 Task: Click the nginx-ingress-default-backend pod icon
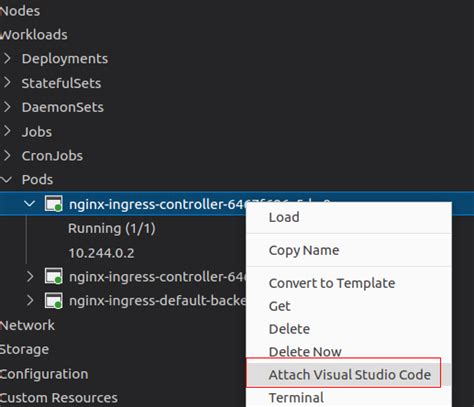point(54,301)
